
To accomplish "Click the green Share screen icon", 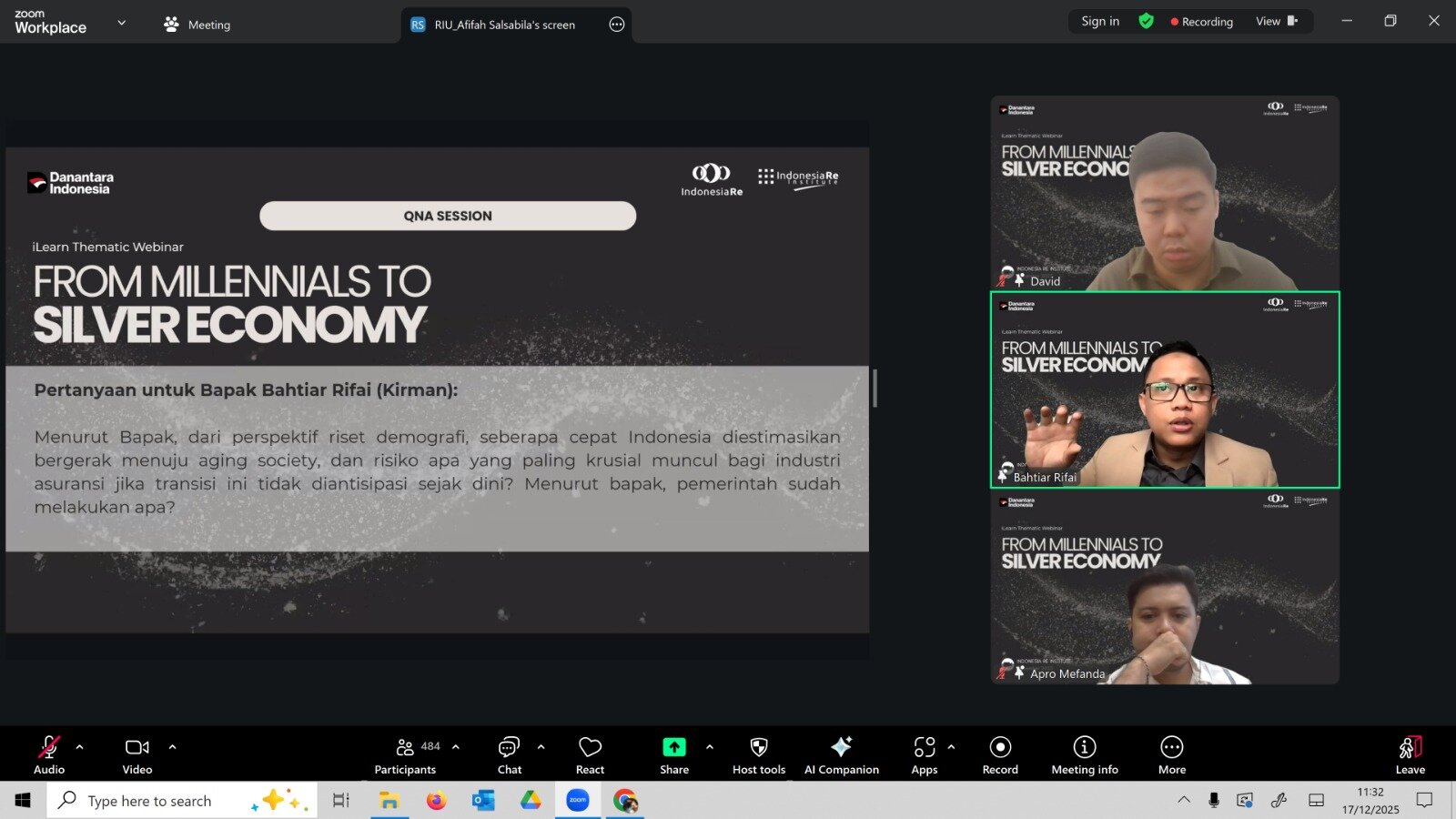I will (x=673, y=747).
